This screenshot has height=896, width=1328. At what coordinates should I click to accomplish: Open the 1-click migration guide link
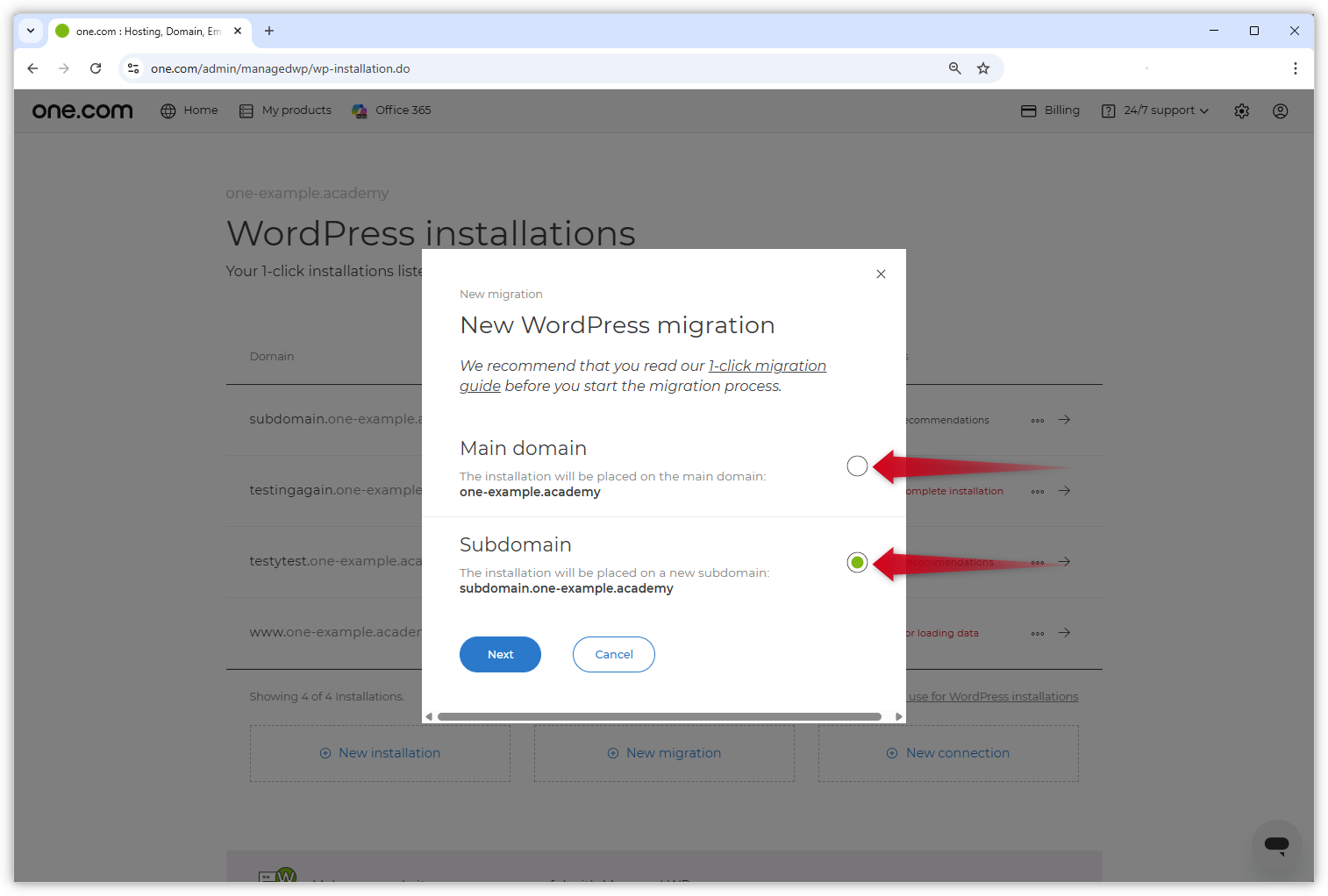[643, 375]
